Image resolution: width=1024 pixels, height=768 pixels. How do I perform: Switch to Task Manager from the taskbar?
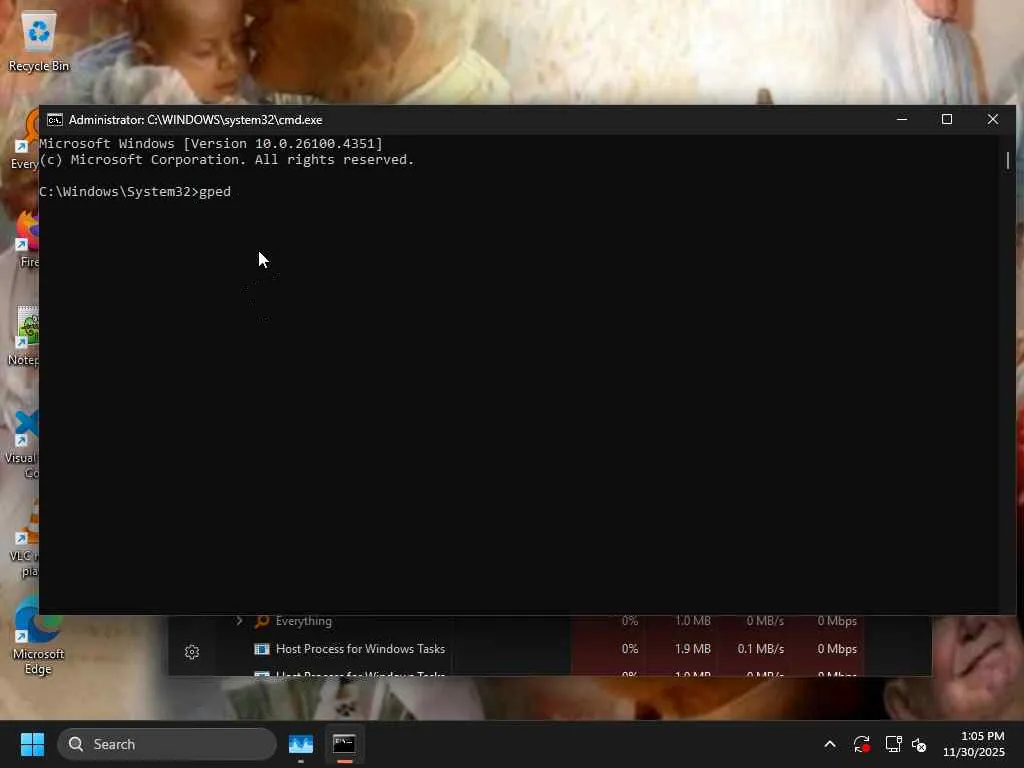pos(301,744)
